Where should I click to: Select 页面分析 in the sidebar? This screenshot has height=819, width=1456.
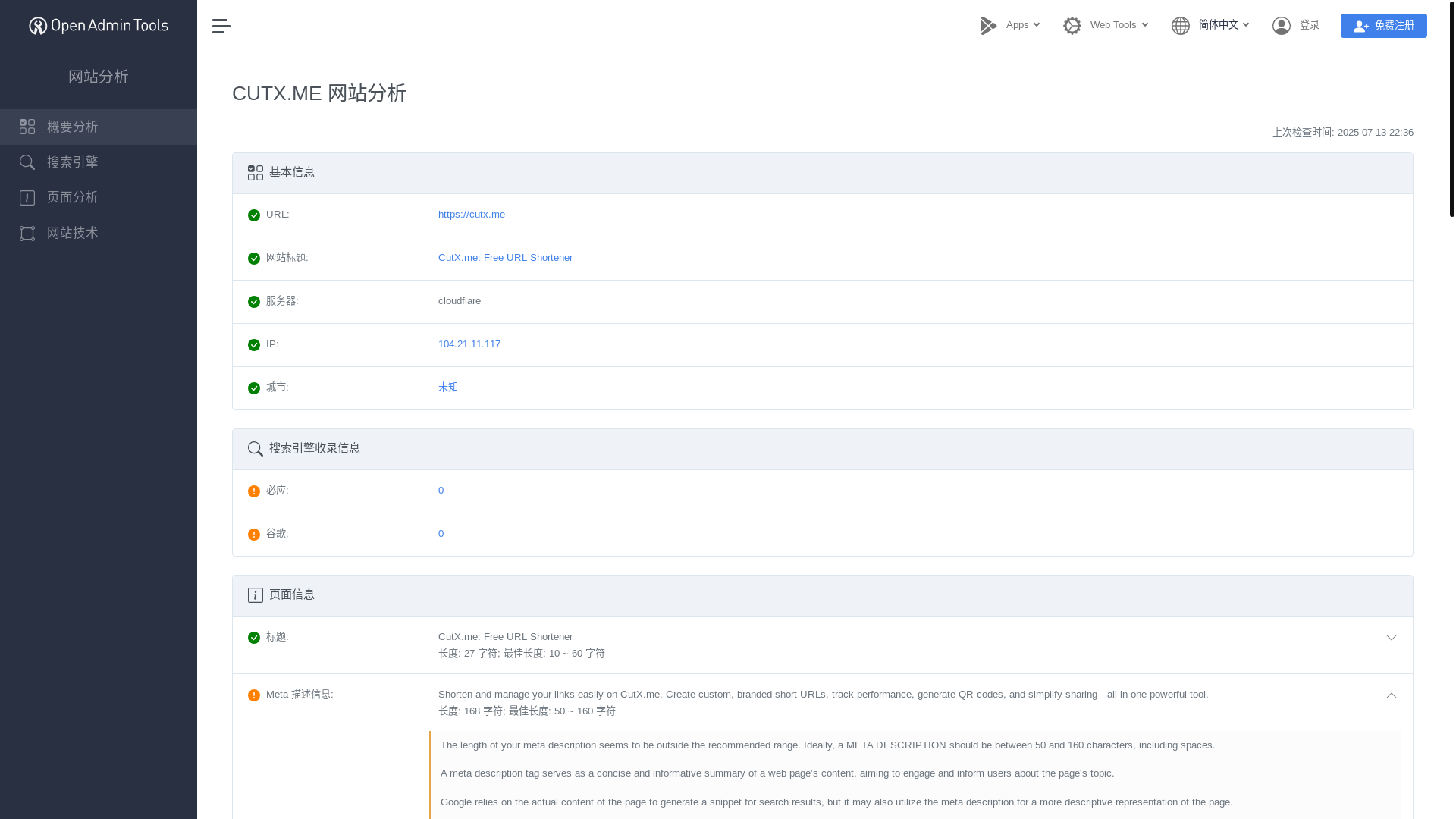[99, 198]
